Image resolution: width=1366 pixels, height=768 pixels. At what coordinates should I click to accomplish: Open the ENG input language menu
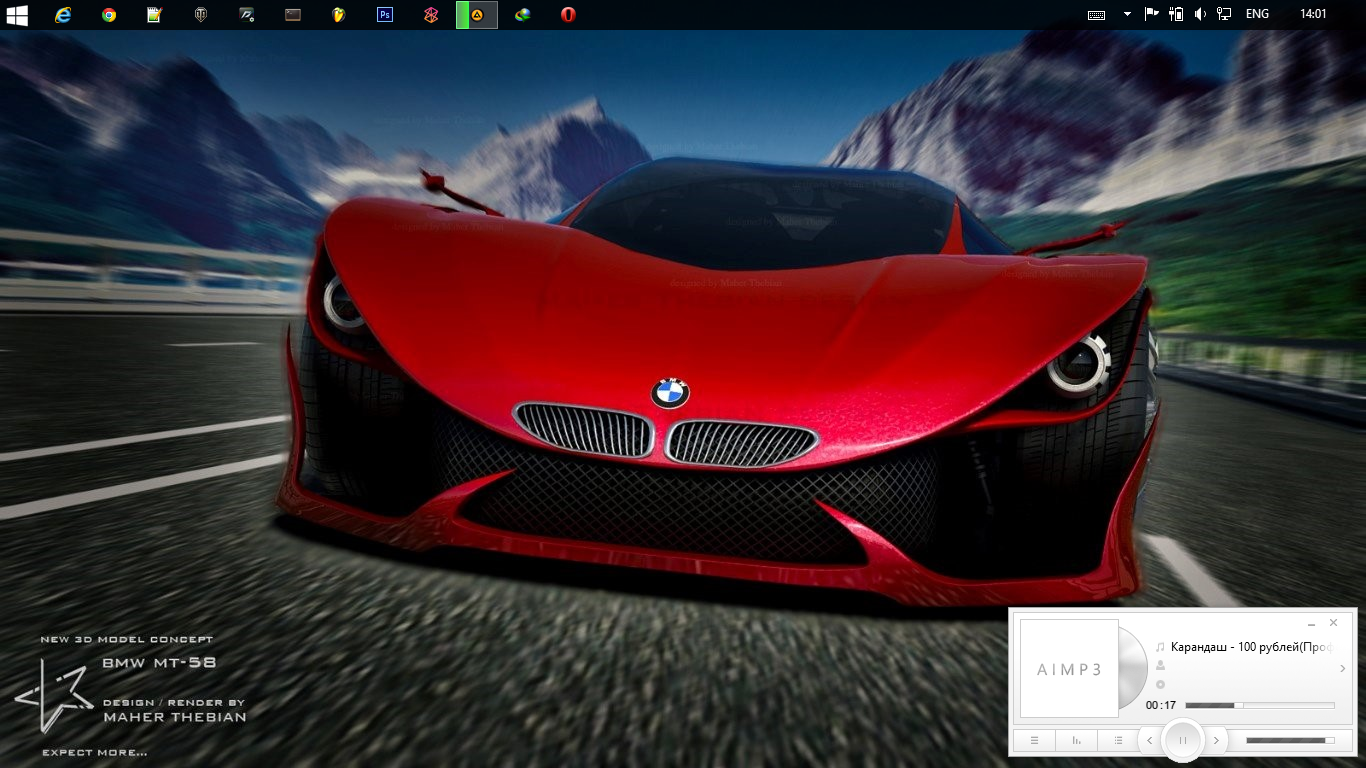pyautogui.click(x=1257, y=14)
